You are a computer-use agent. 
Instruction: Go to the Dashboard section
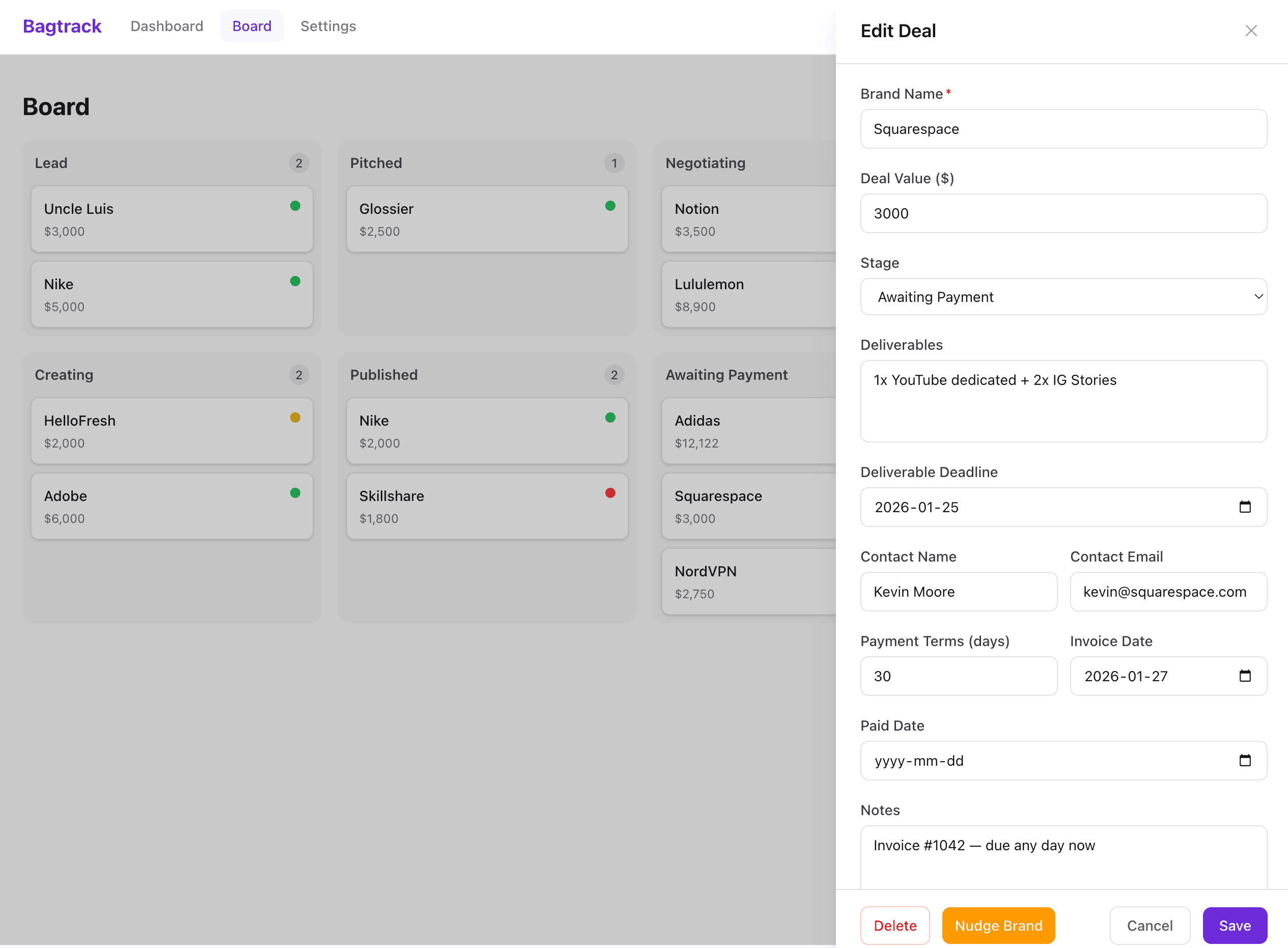coord(166,26)
